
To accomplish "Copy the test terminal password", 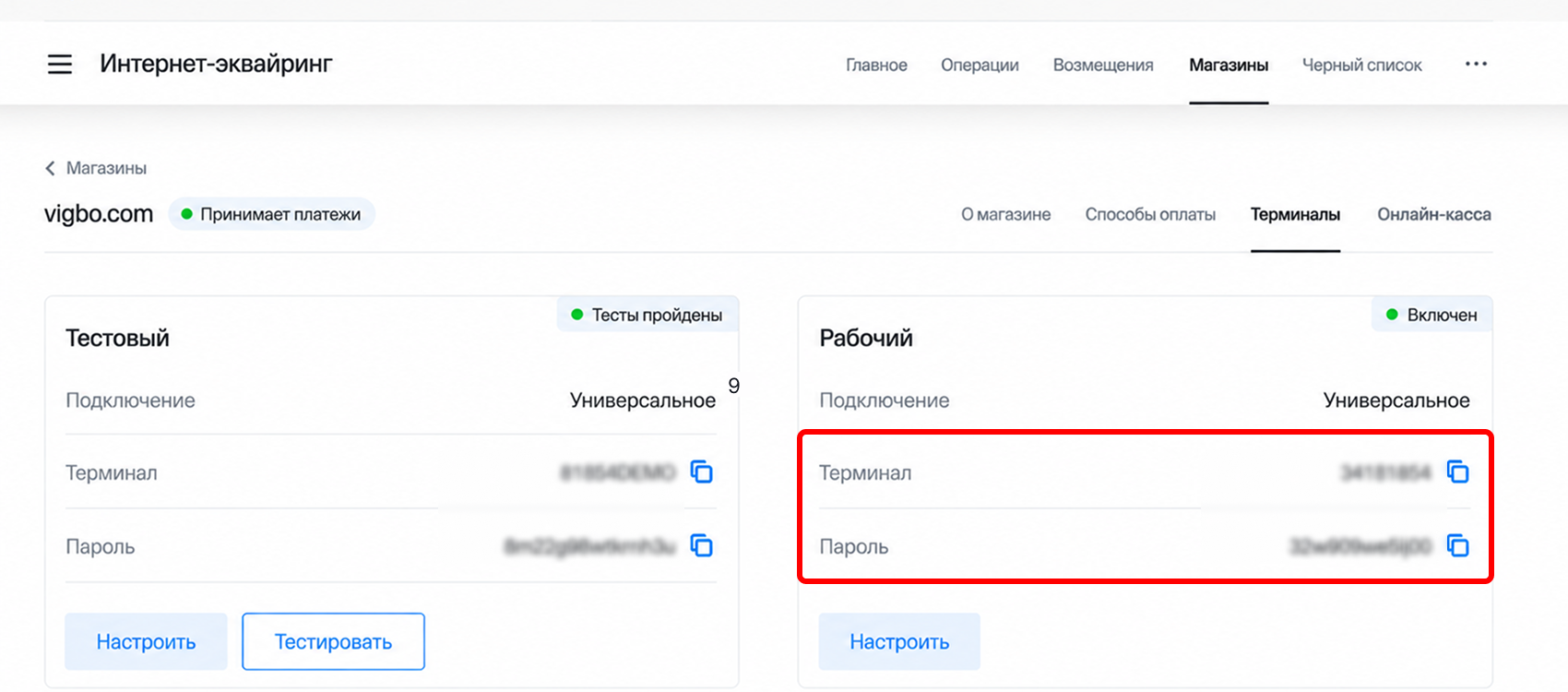I will tap(702, 546).
